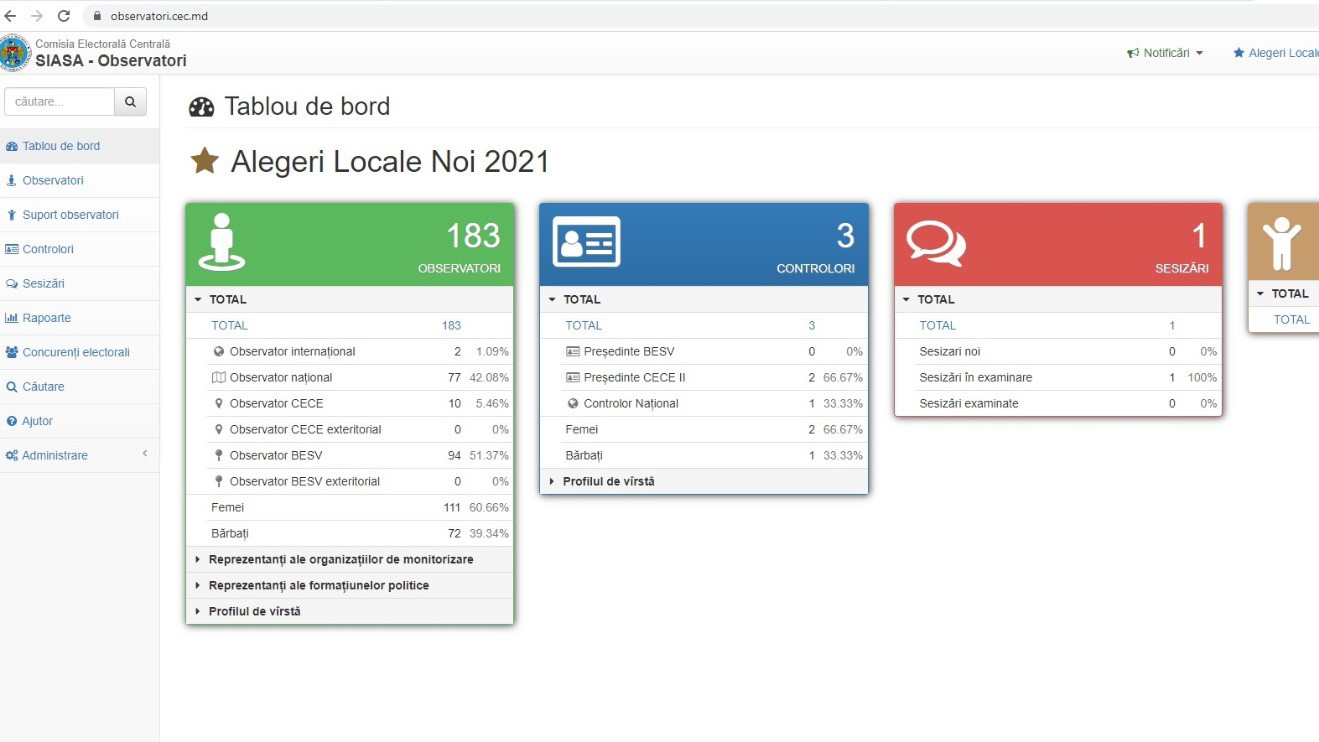
Task: Click the blue ID card icon
Action: (586, 243)
